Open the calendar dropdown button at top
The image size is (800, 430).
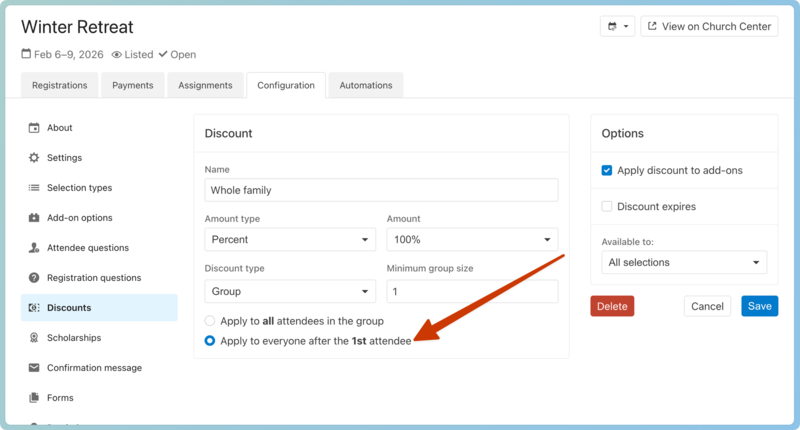click(x=617, y=27)
